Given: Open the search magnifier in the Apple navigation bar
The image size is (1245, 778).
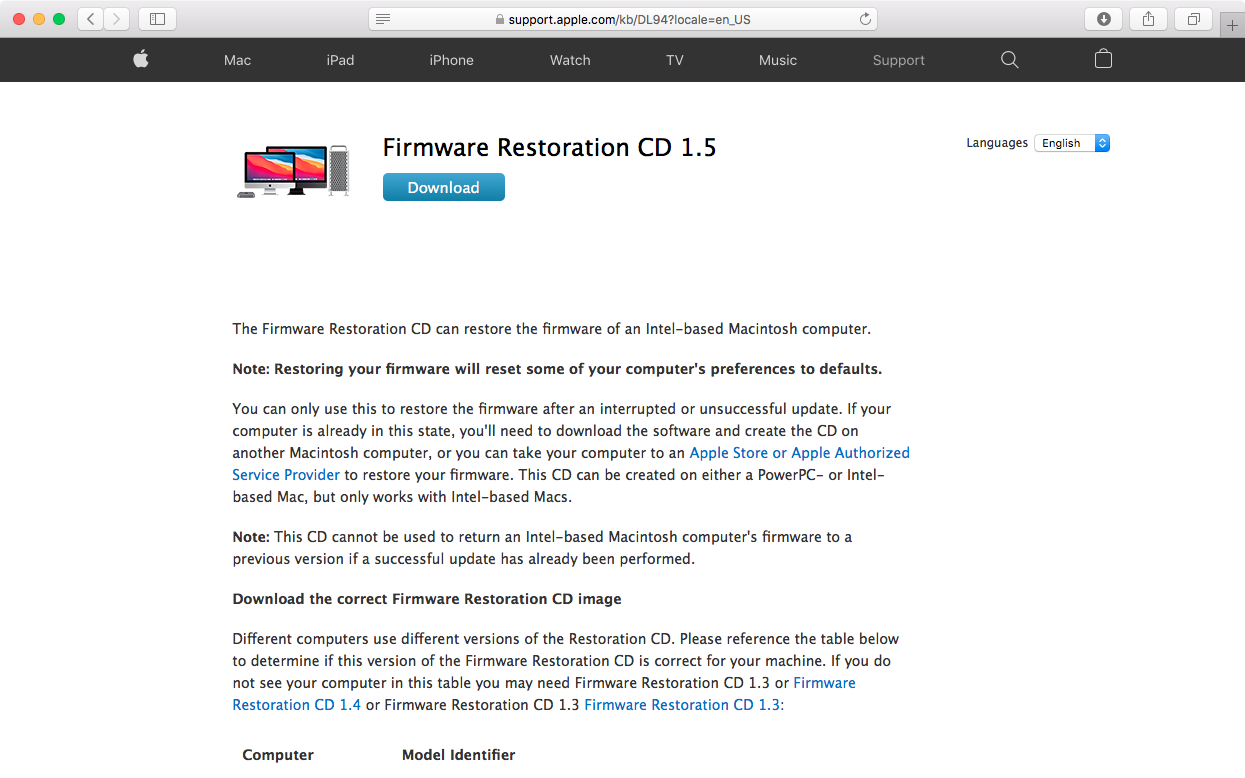Looking at the screenshot, I should (1010, 60).
